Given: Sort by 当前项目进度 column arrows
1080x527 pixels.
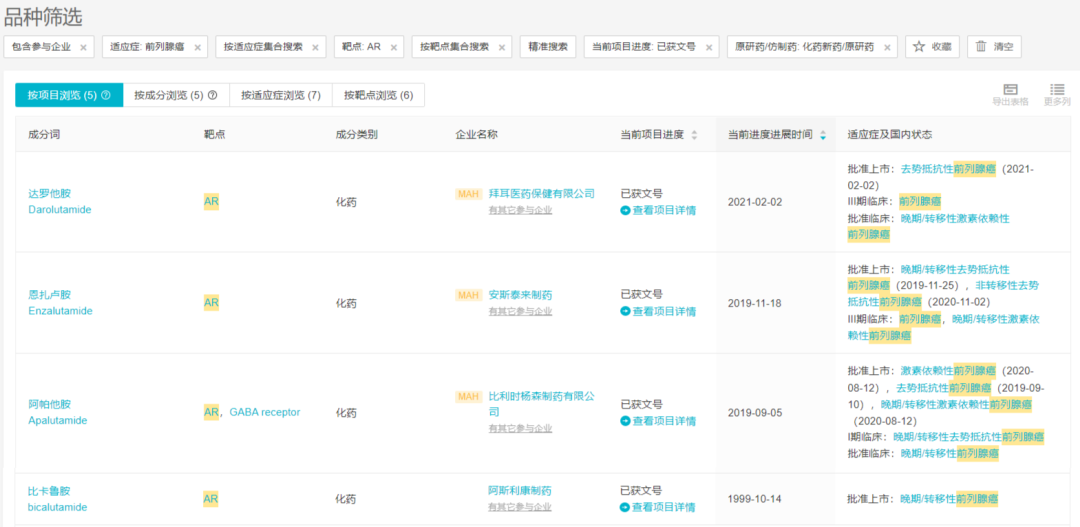Looking at the screenshot, I should 694,134.
